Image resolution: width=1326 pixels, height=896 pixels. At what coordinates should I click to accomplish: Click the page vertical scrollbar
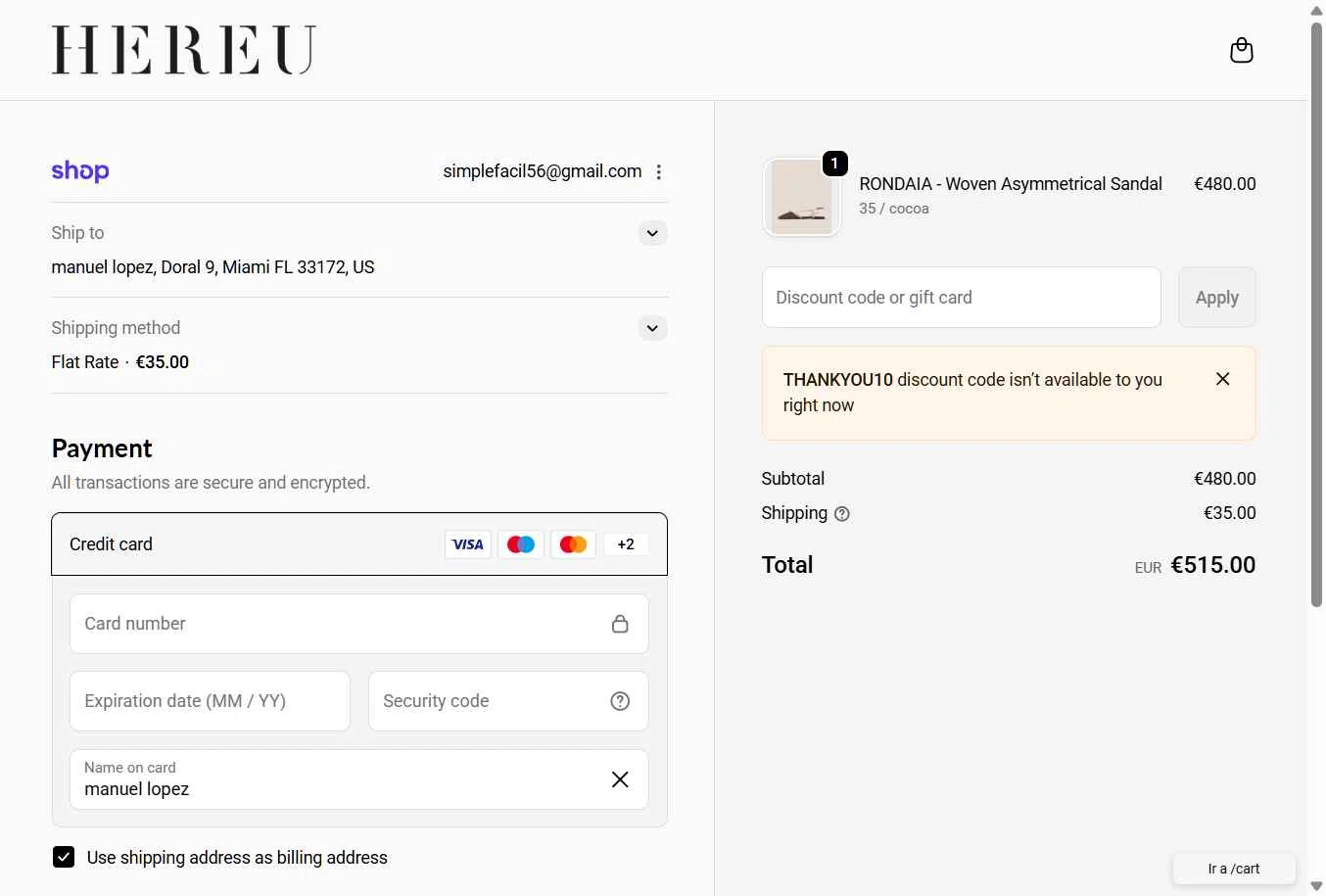[x=1316, y=313]
